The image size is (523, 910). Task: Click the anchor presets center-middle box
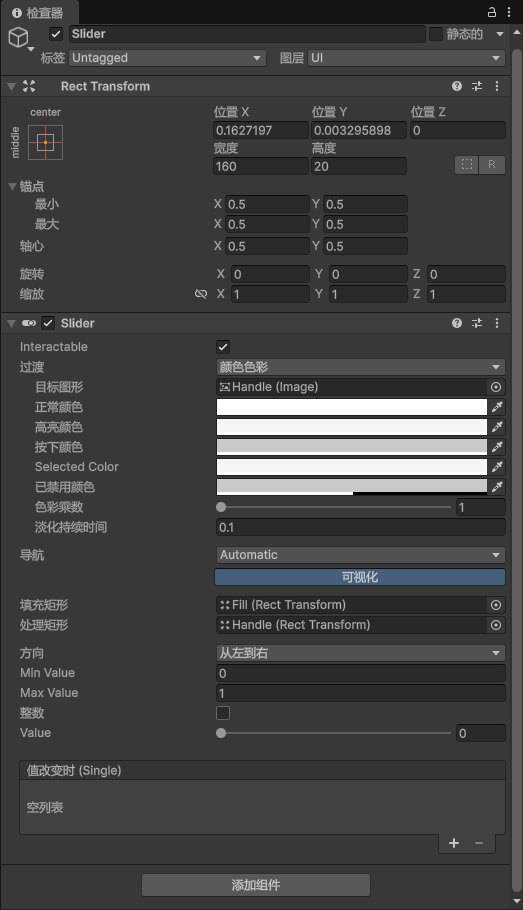click(45, 142)
